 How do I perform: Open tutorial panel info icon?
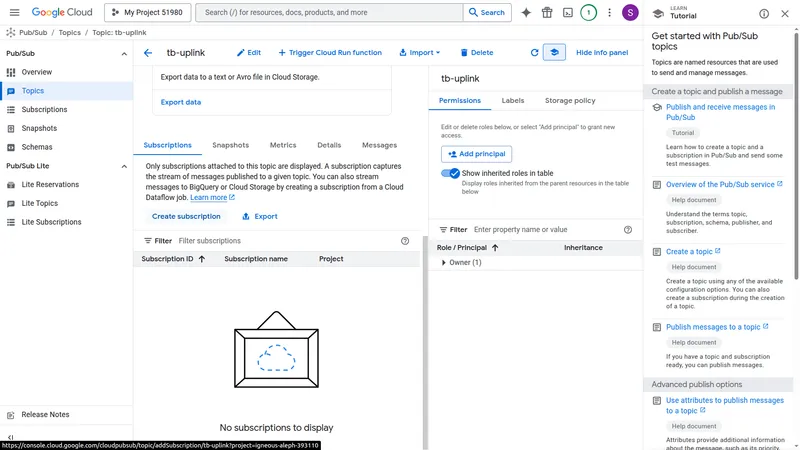764,14
